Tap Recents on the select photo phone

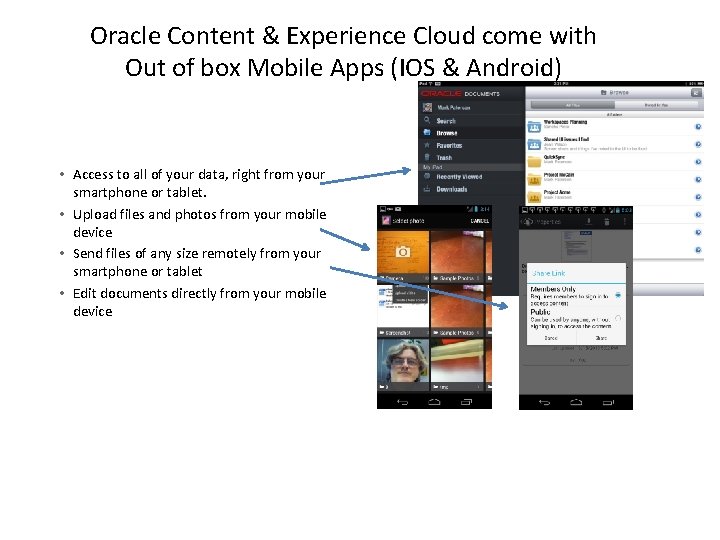[466, 402]
